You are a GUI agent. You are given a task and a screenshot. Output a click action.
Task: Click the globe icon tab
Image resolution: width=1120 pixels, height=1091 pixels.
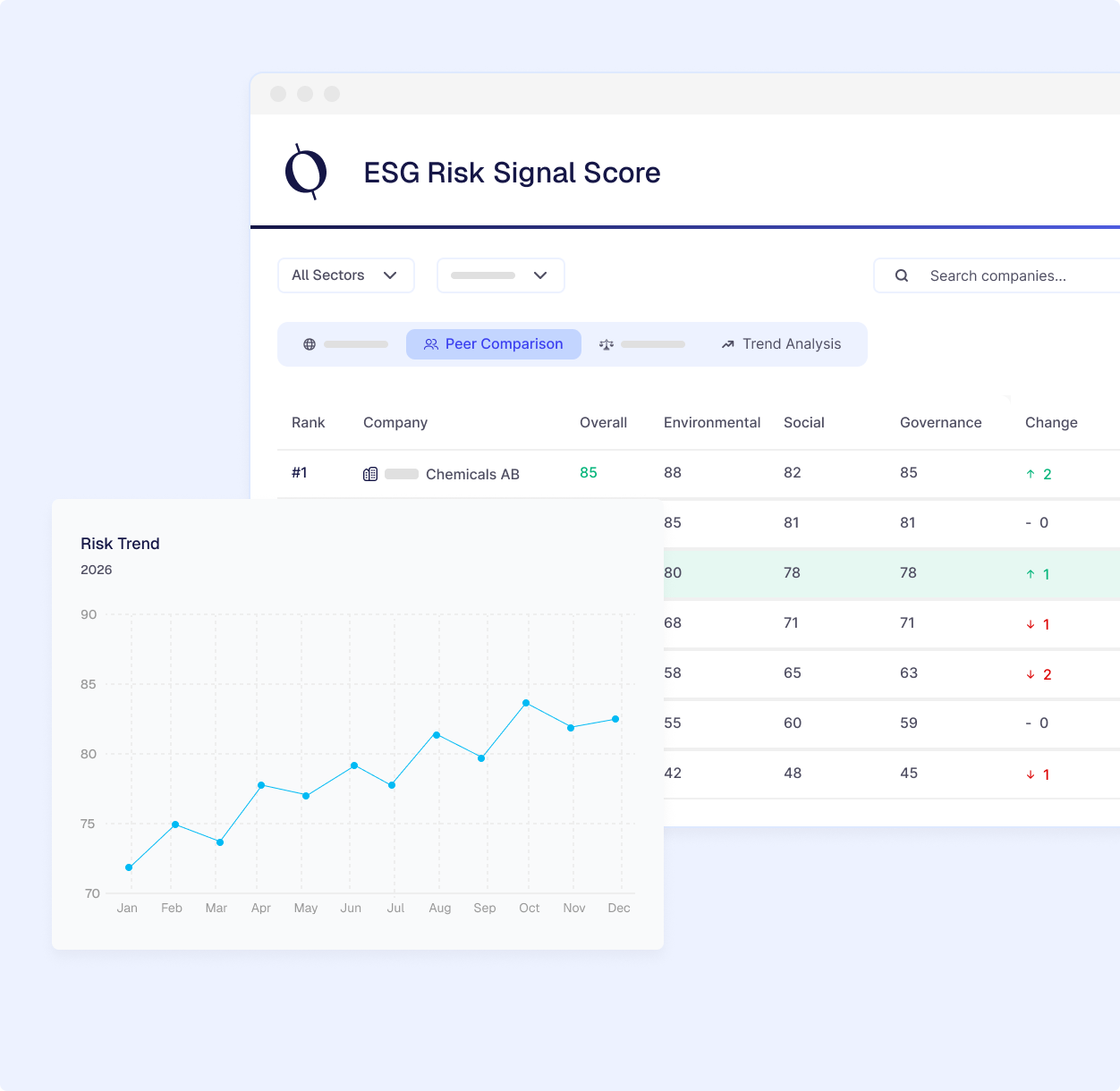(310, 344)
